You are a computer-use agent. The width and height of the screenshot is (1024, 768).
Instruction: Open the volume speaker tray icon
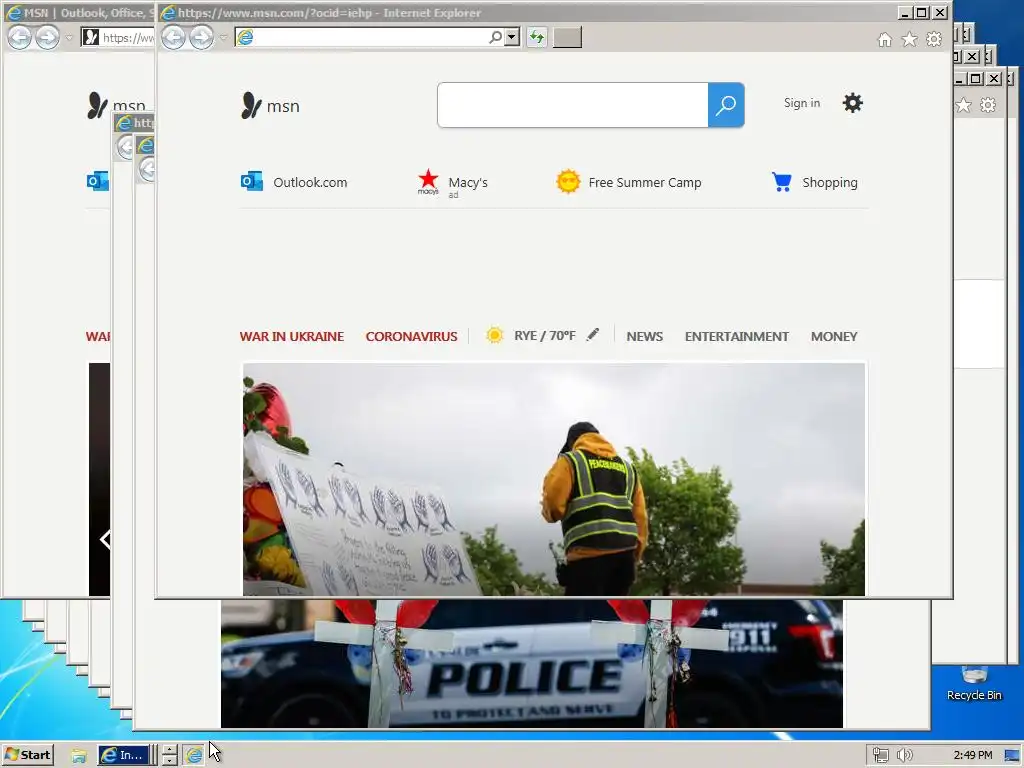pos(904,756)
